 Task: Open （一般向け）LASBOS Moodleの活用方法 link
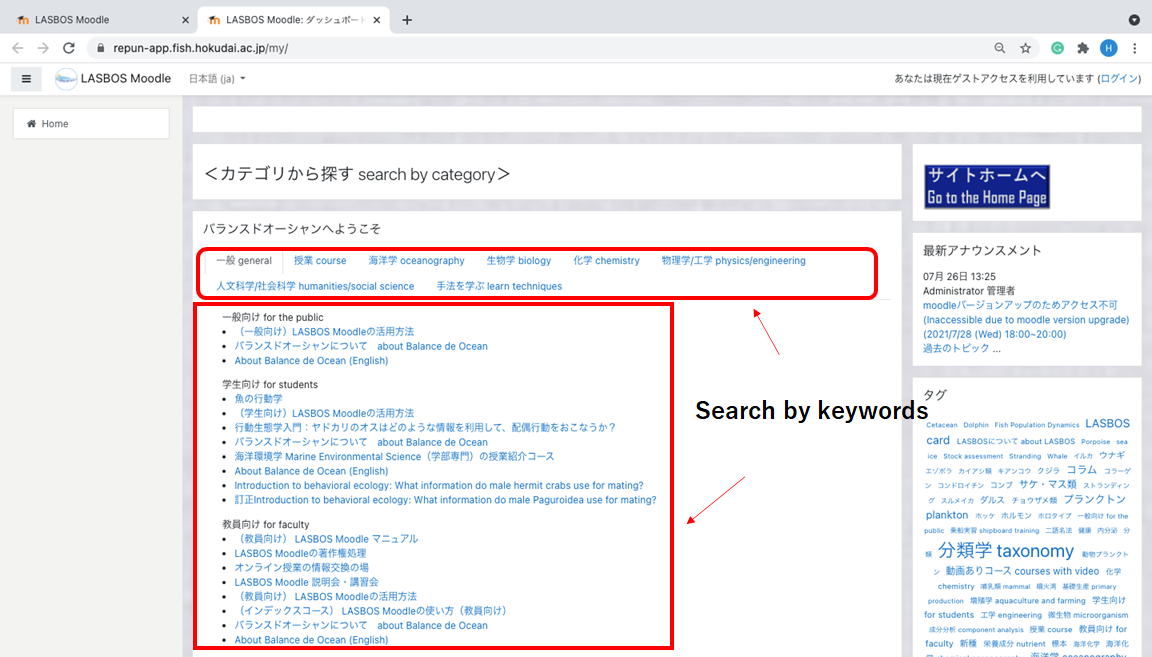(324, 332)
